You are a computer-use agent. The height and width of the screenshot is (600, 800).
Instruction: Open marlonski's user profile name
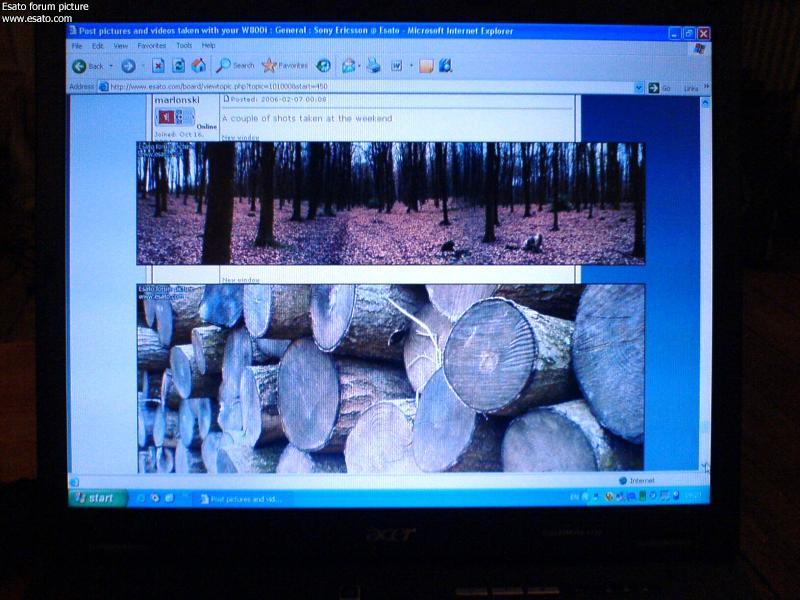177,100
